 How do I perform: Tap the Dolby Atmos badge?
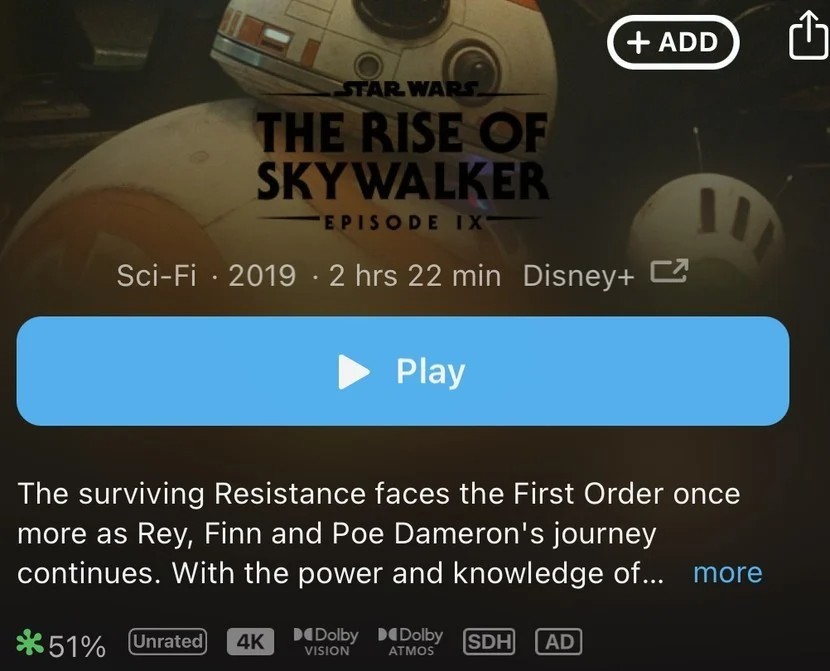point(411,642)
